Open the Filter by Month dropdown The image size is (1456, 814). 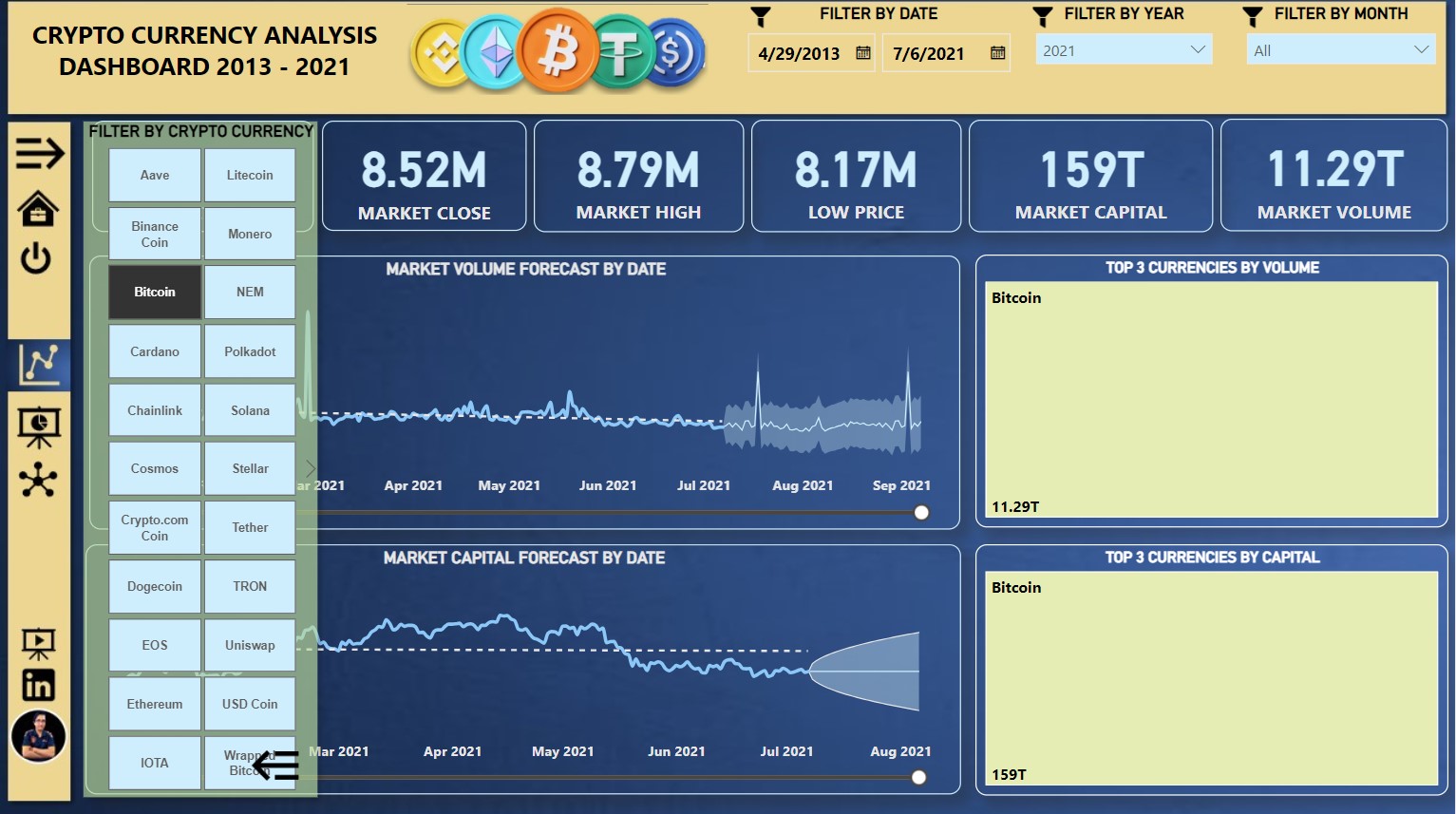tap(1340, 50)
